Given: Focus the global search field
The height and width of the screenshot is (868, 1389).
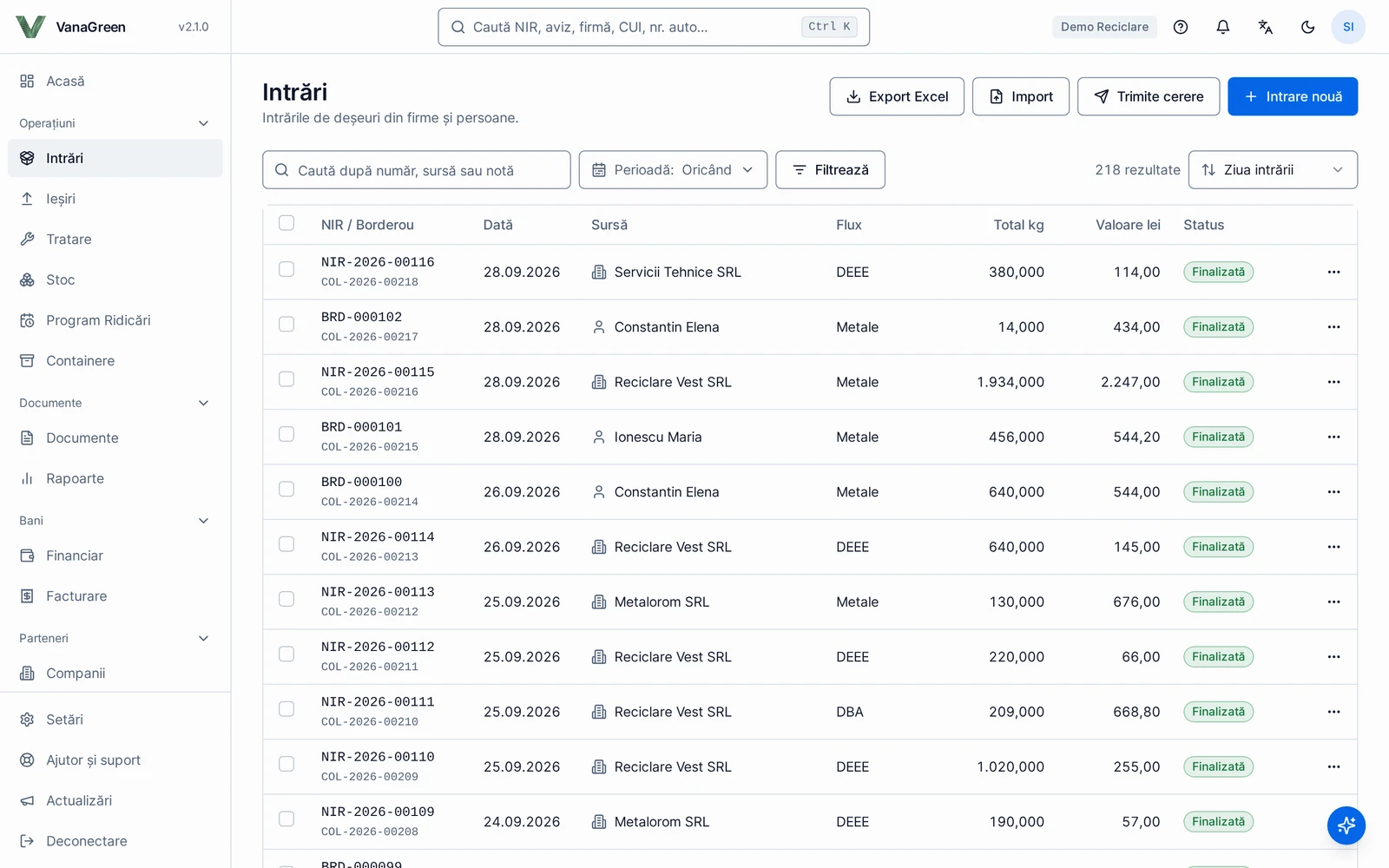Looking at the screenshot, I should (x=654, y=27).
